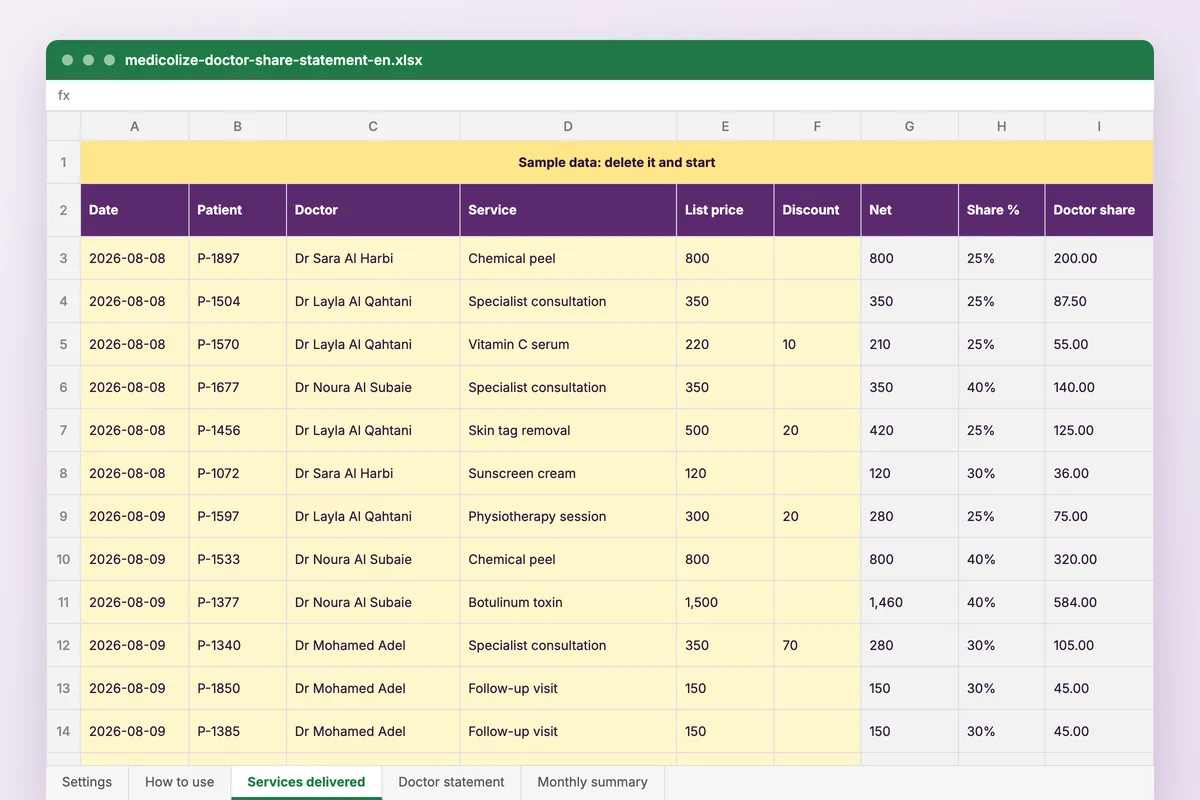
Task: Select the Services delivered tab
Action: 306,782
